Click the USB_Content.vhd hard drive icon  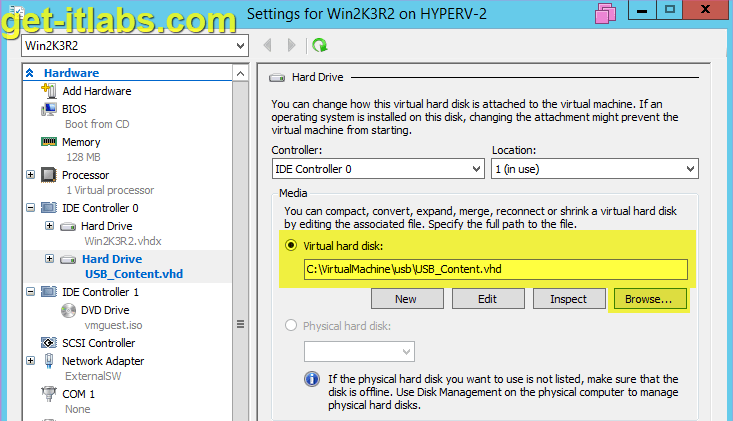68,259
